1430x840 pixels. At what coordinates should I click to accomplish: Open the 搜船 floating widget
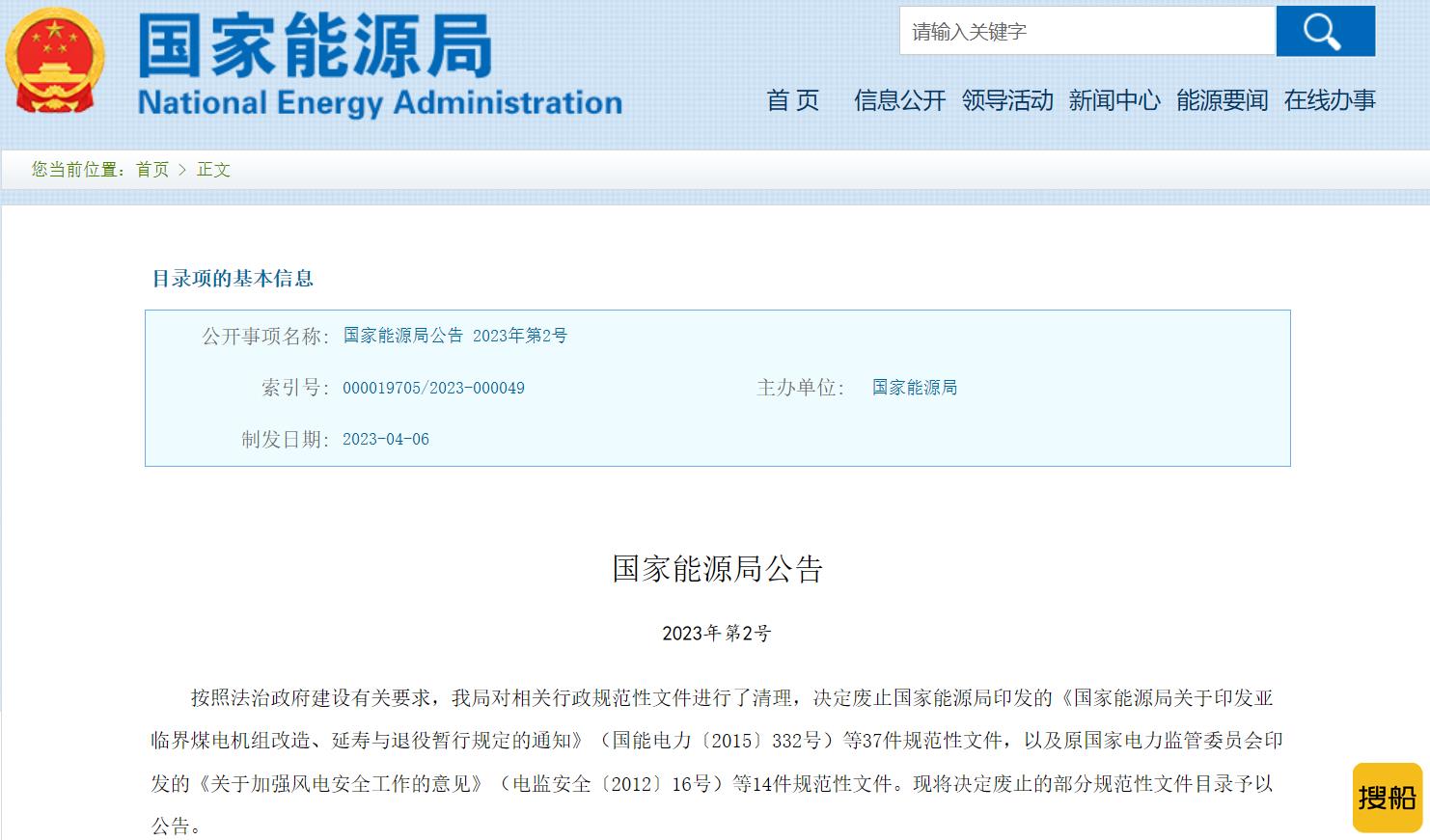click(1388, 798)
